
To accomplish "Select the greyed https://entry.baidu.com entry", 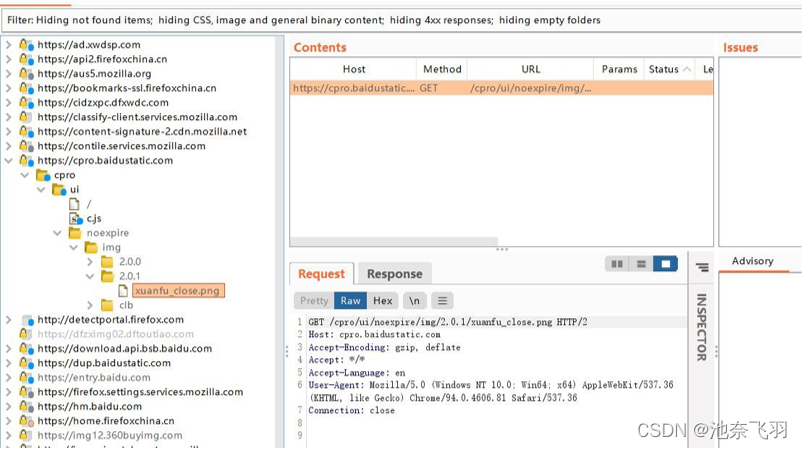I will tap(94, 377).
